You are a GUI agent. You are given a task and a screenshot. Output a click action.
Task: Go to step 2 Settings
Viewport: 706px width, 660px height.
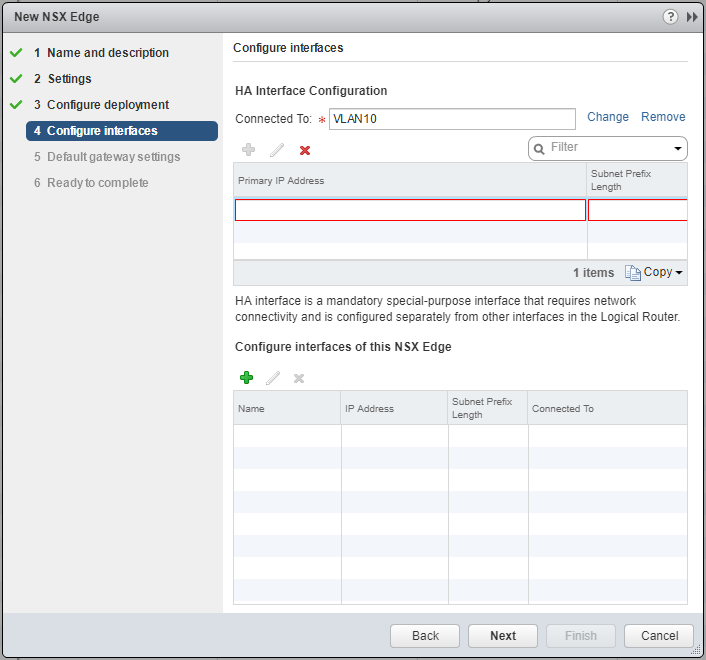69,79
